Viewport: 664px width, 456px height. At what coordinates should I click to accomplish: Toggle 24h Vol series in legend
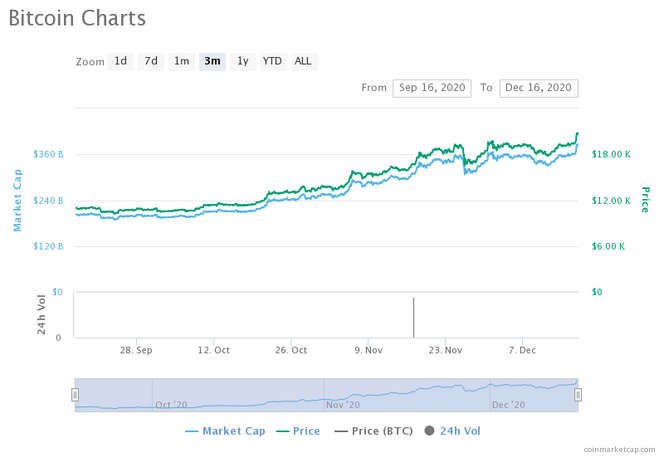pyautogui.click(x=452, y=431)
